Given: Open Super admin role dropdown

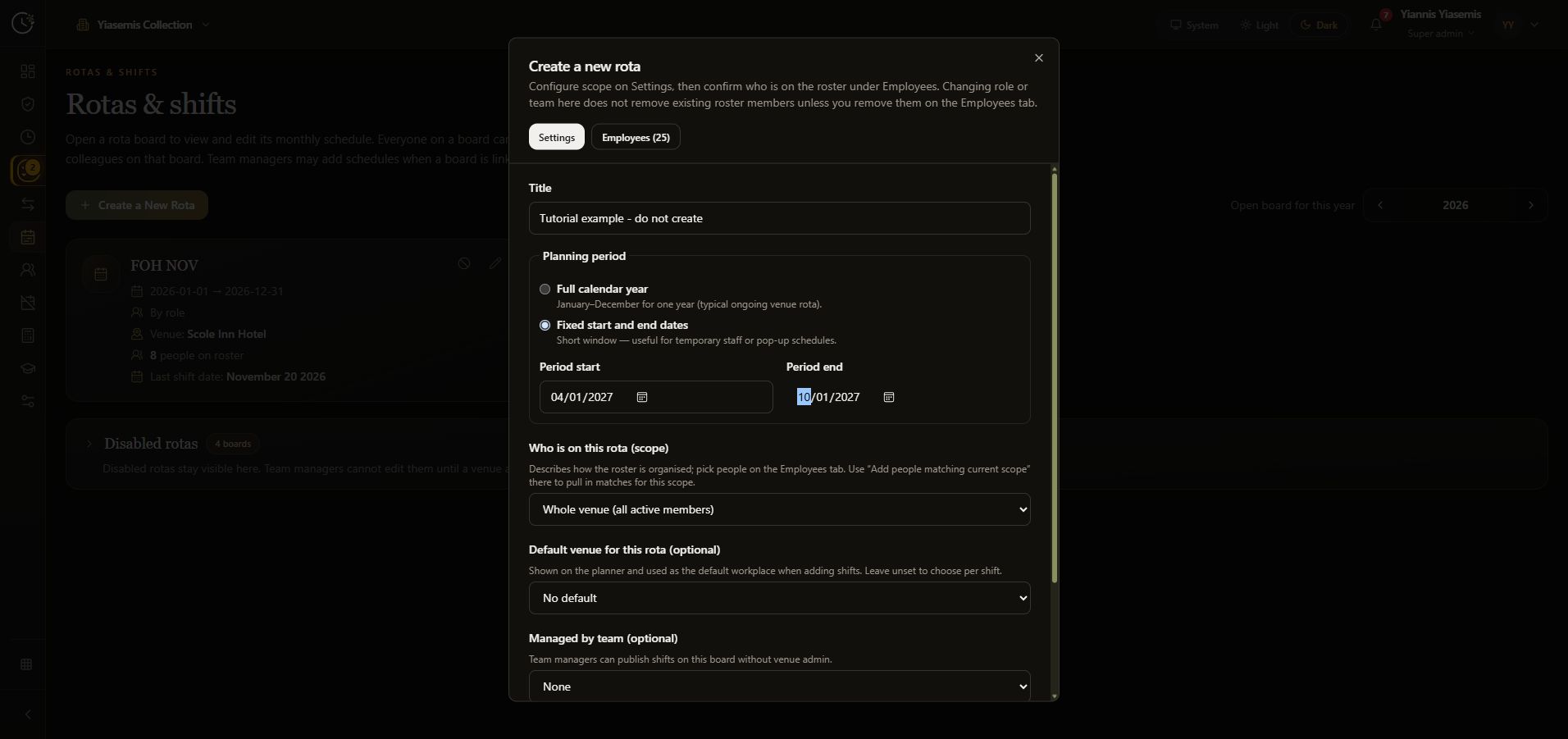Looking at the screenshot, I should [x=1441, y=34].
